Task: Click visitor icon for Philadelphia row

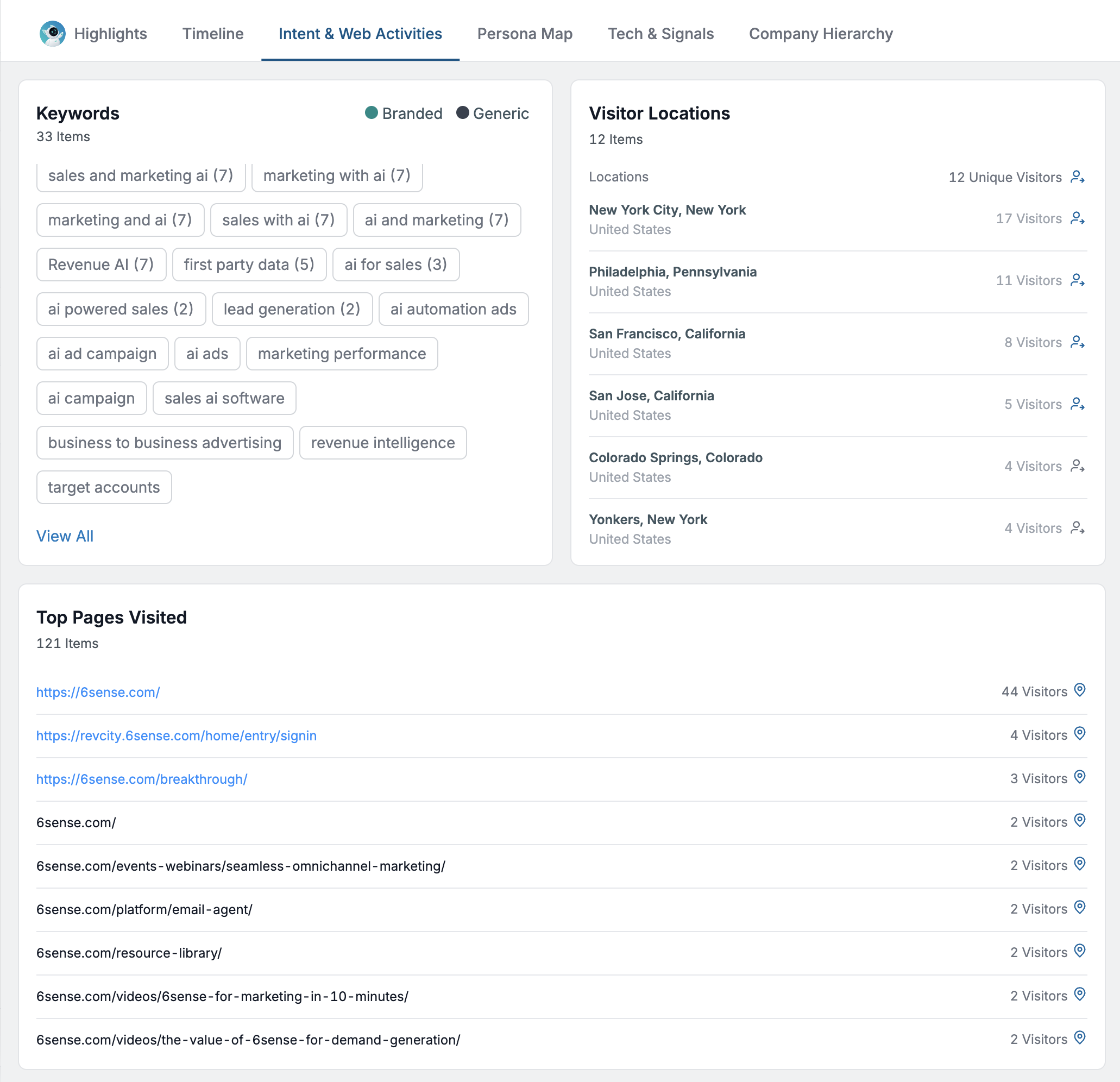Action: click(x=1078, y=280)
